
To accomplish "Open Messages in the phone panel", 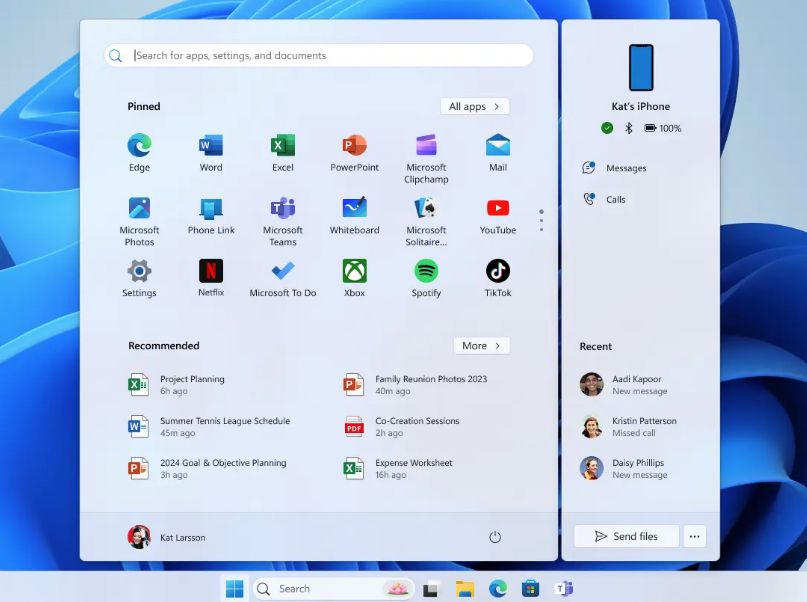I will click(614, 168).
